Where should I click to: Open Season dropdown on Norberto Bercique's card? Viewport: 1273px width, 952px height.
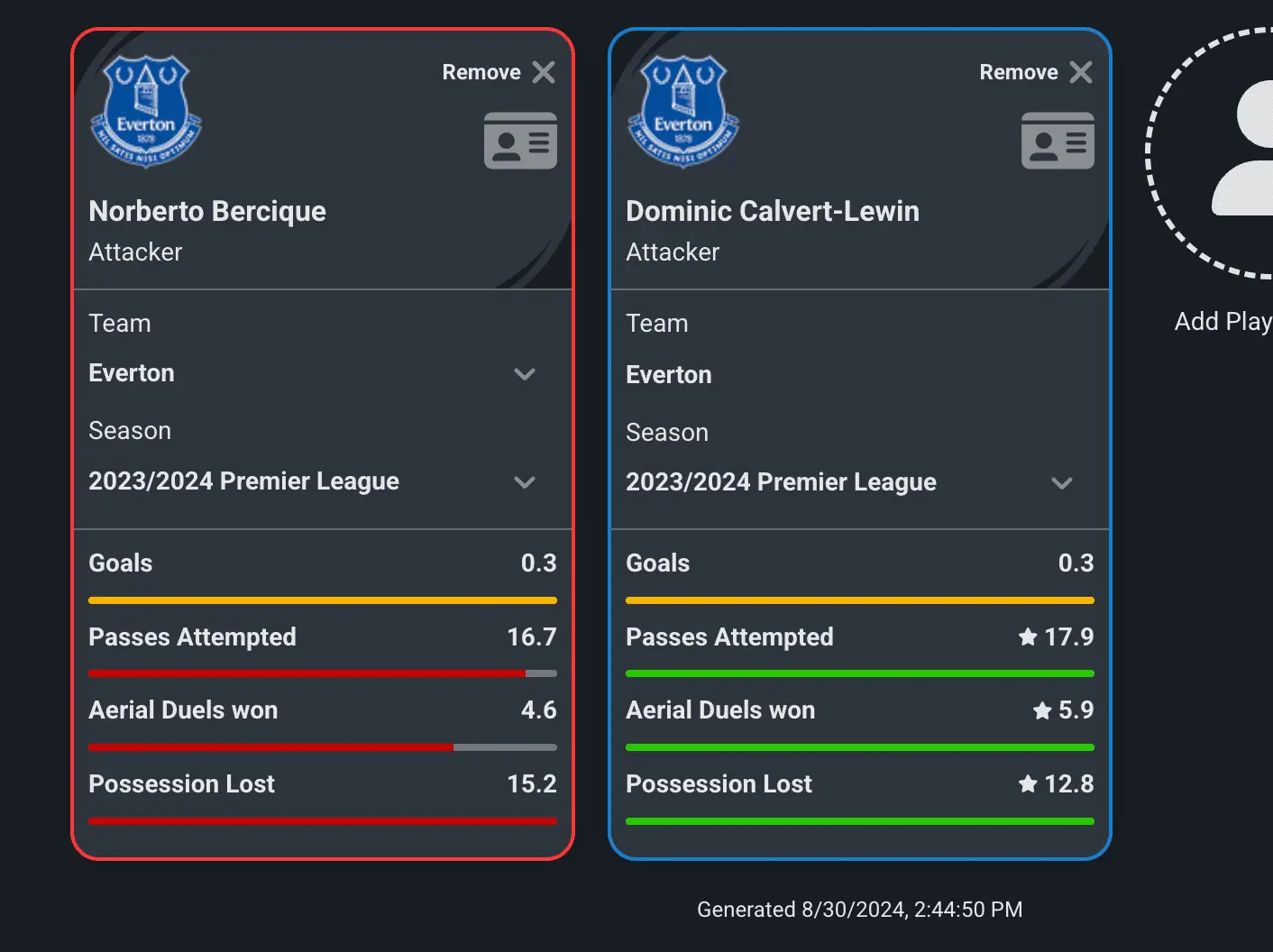(x=525, y=482)
